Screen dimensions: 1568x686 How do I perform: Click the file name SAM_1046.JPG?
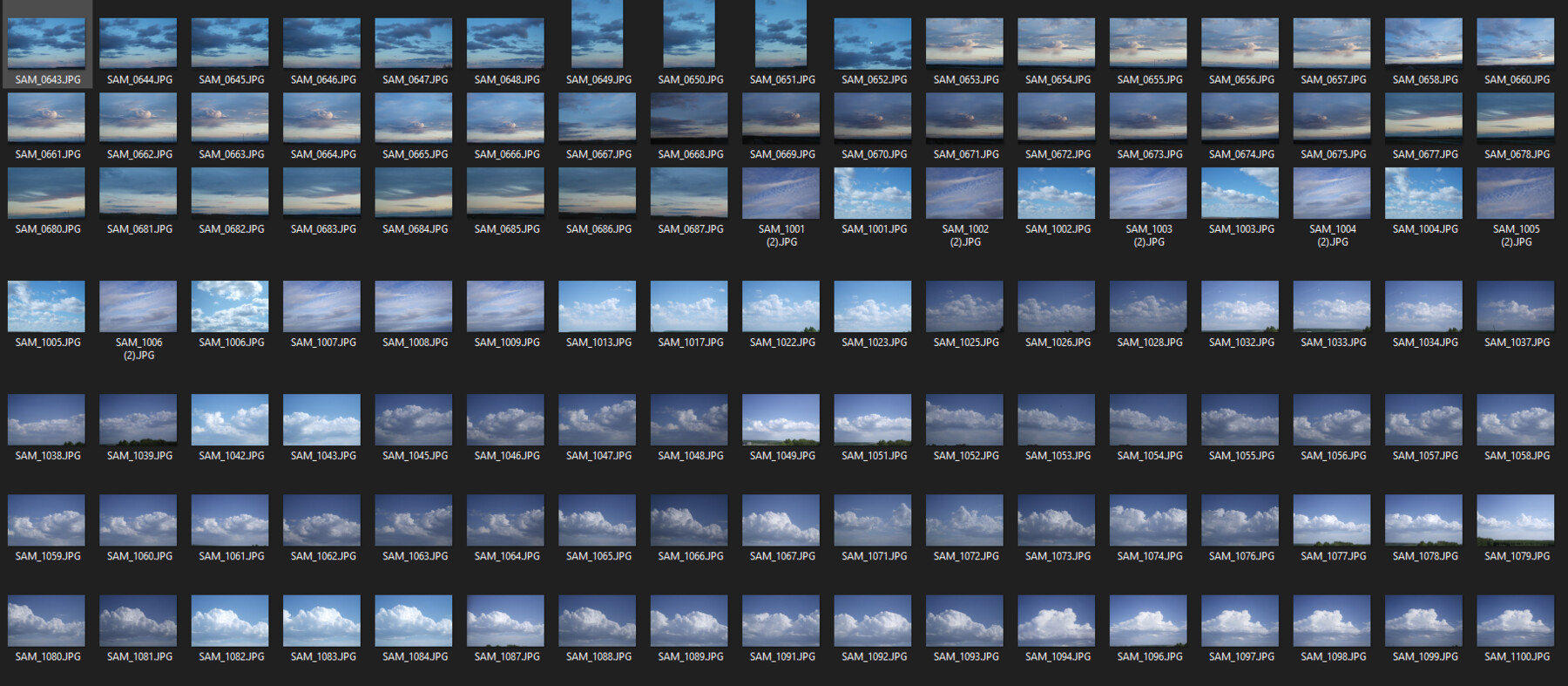point(507,456)
